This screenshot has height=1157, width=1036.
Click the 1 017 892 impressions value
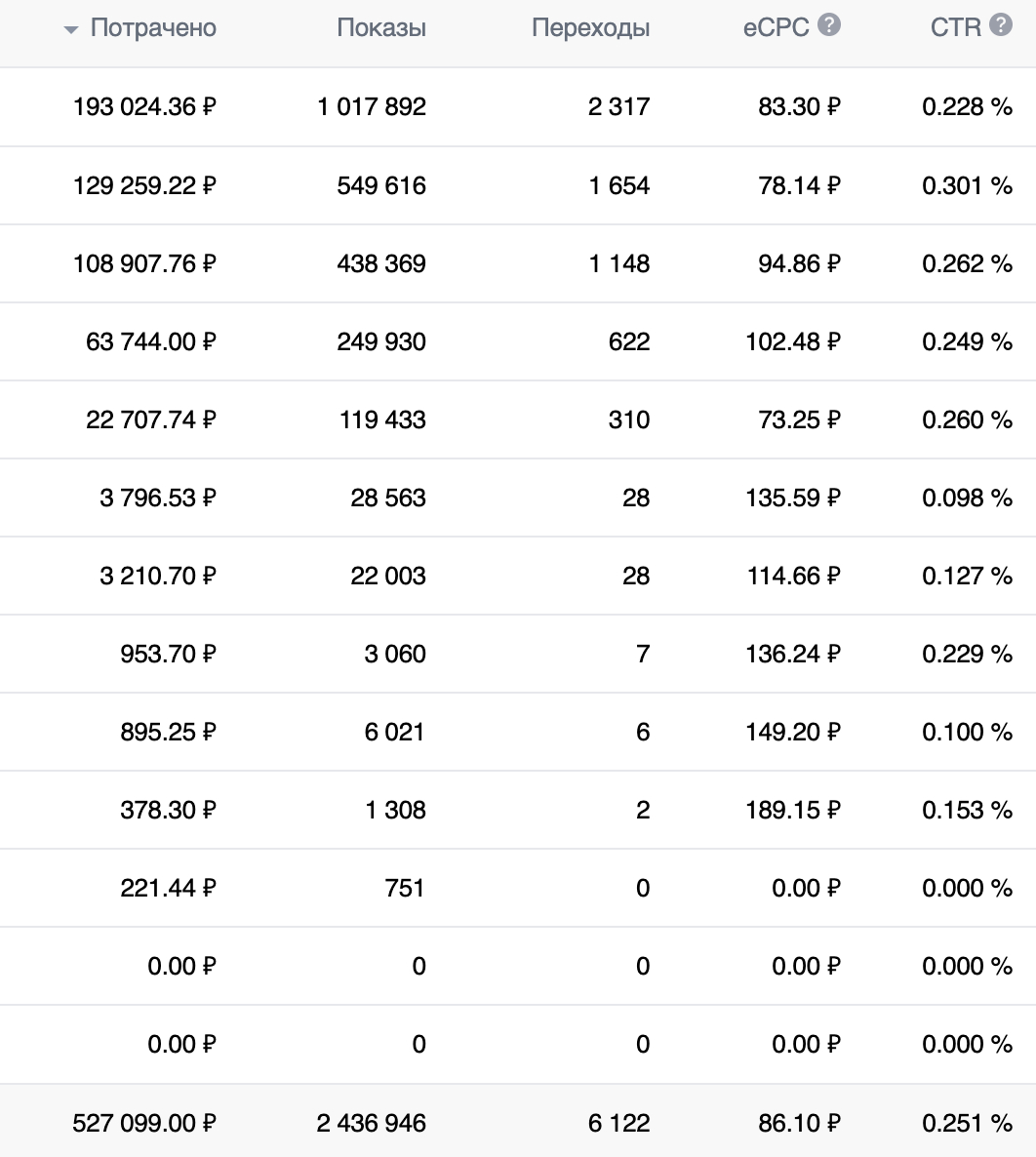pyautogui.click(x=372, y=107)
